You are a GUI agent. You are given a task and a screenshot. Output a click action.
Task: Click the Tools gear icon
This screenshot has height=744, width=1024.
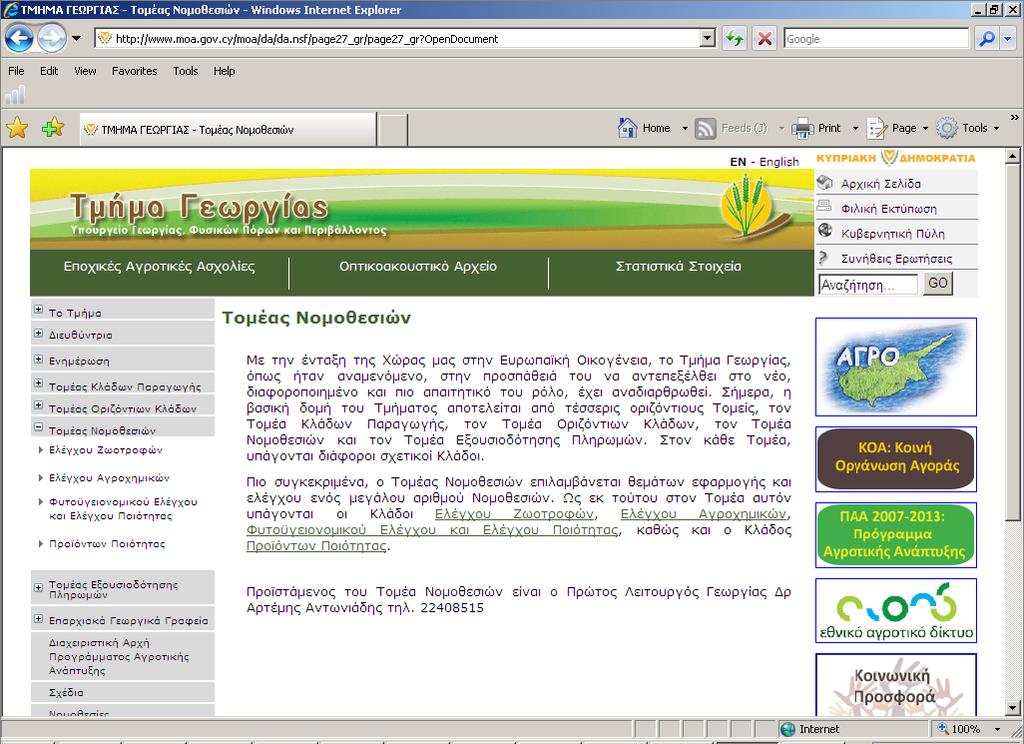947,128
